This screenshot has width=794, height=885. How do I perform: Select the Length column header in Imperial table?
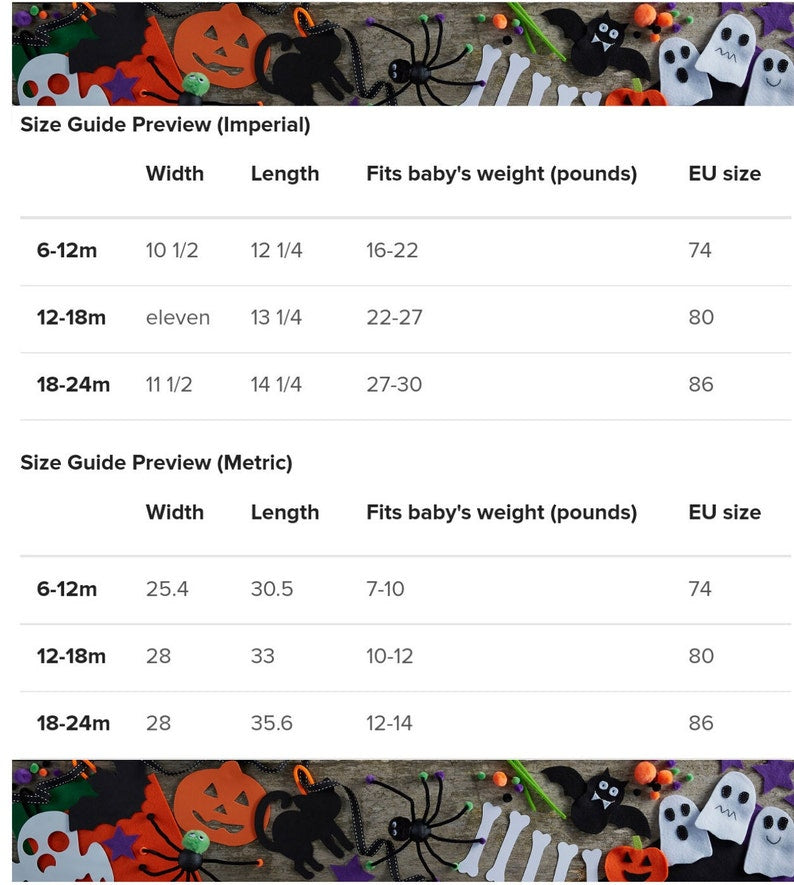[285, 174]
